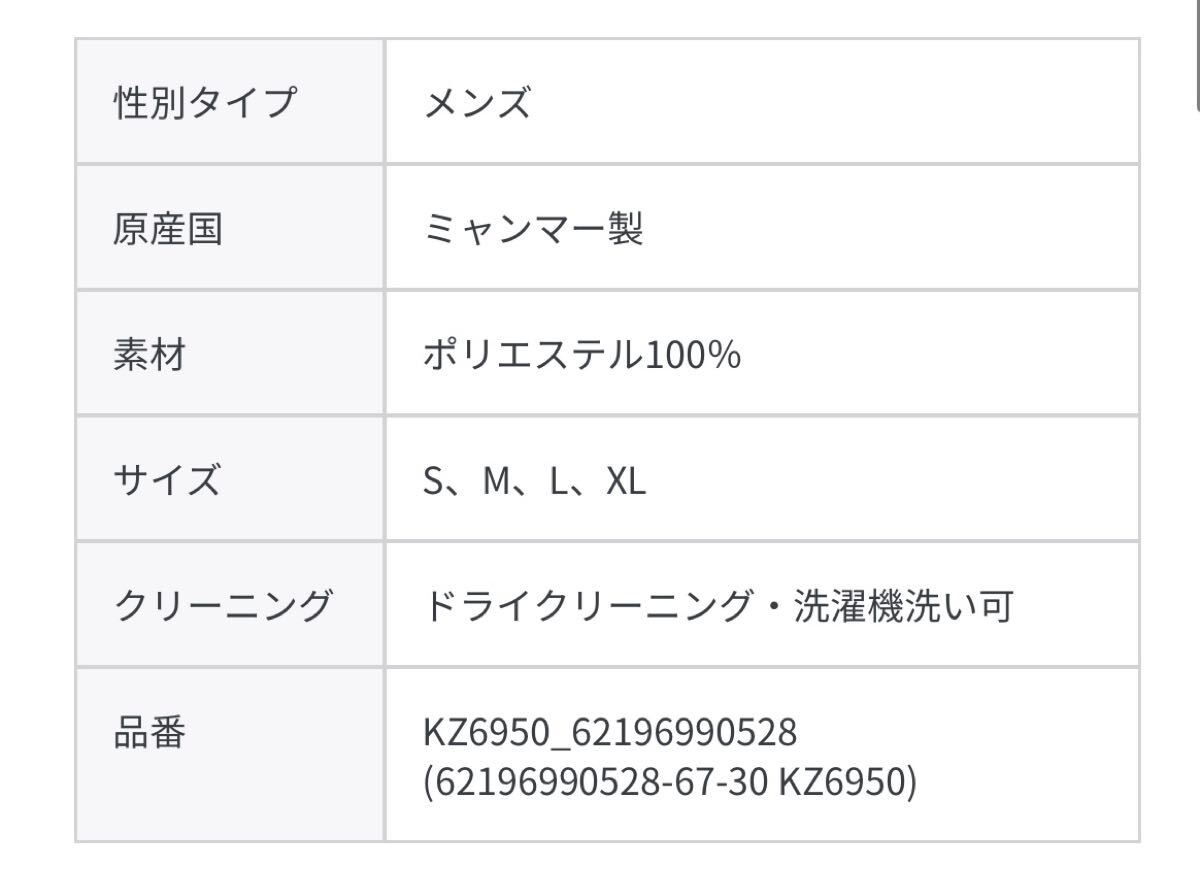Image resolution: width=1200 pixels, height=882 pixels.
Task: Select the メンズ value cell
Action: pyautogui.click(x=476, y=103)
